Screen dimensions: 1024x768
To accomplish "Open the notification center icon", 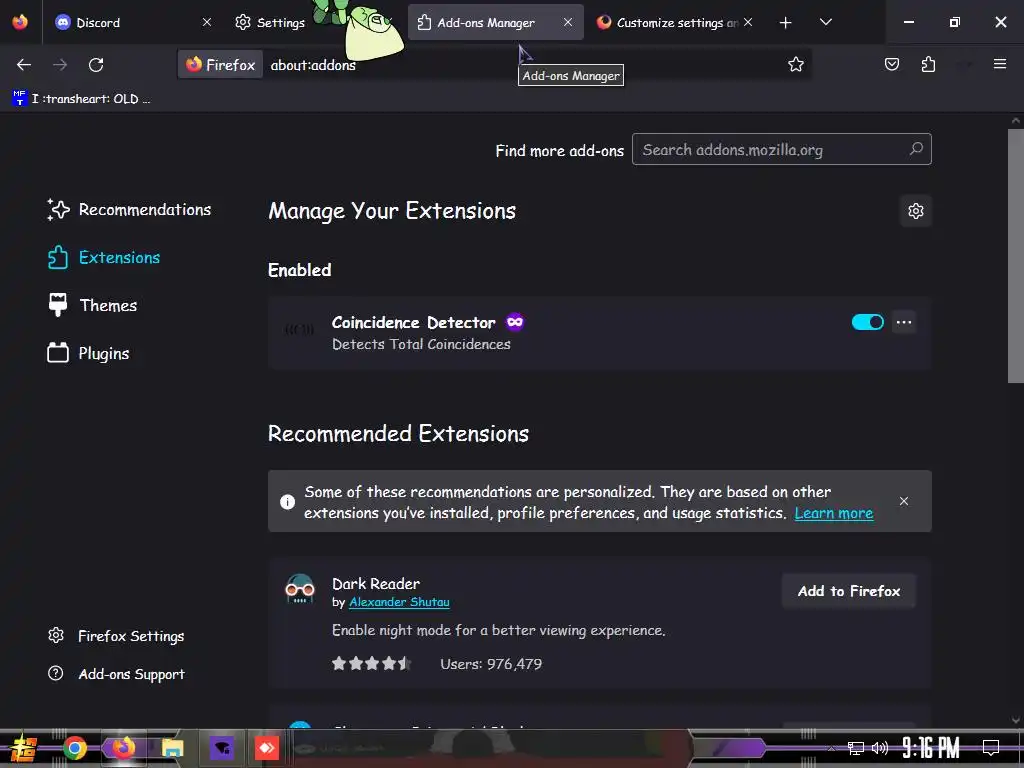I will coord(991,747).
